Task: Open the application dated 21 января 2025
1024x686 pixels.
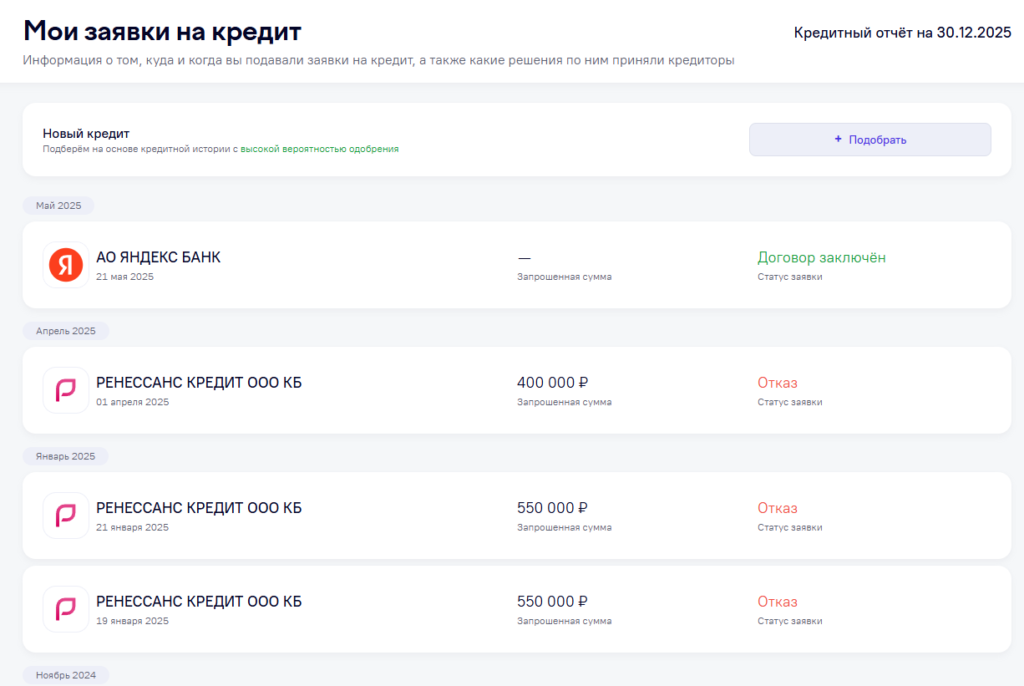Action: pyautogui.click(x=517, y=515)
